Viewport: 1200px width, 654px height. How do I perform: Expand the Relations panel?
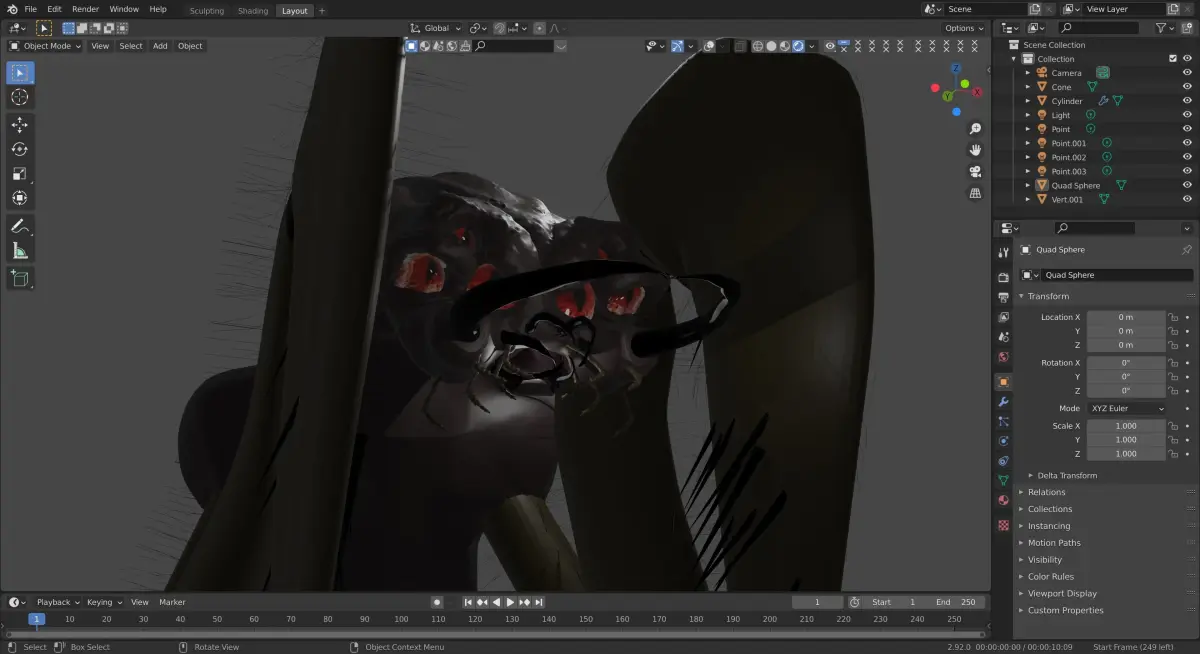pyautogui.click(x=1046, y=492)
